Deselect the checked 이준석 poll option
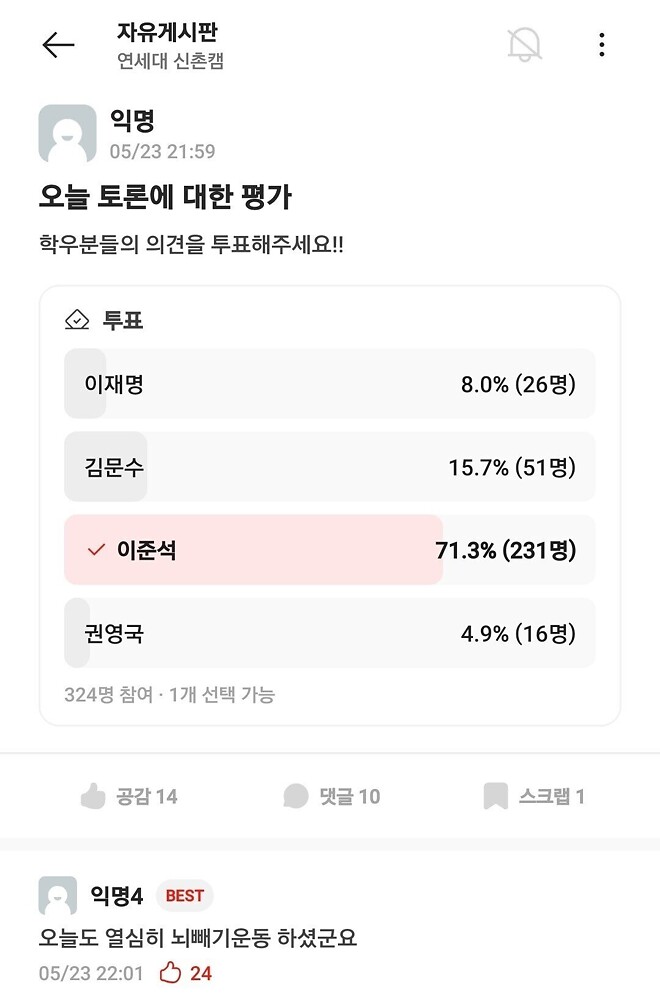This screenshot has height=1004, width=660. tap(330, 549)
